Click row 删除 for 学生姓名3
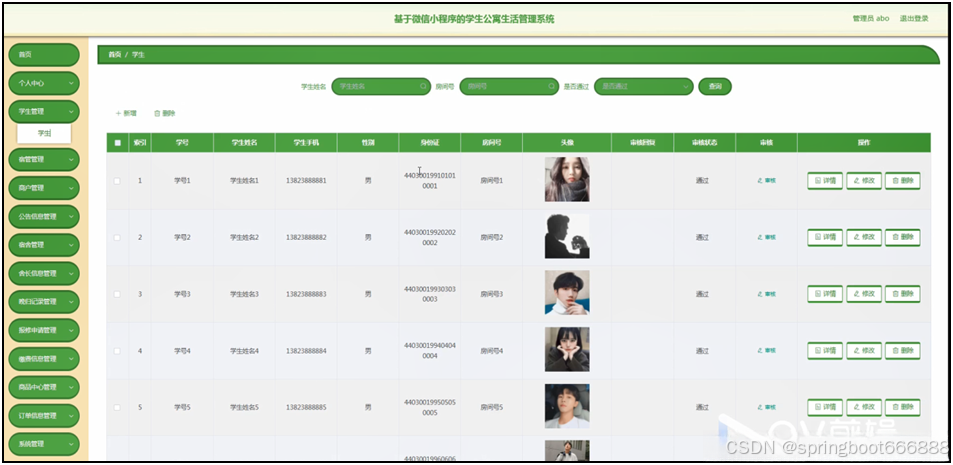This screenshot has height=465, width=953. [903, 294]
